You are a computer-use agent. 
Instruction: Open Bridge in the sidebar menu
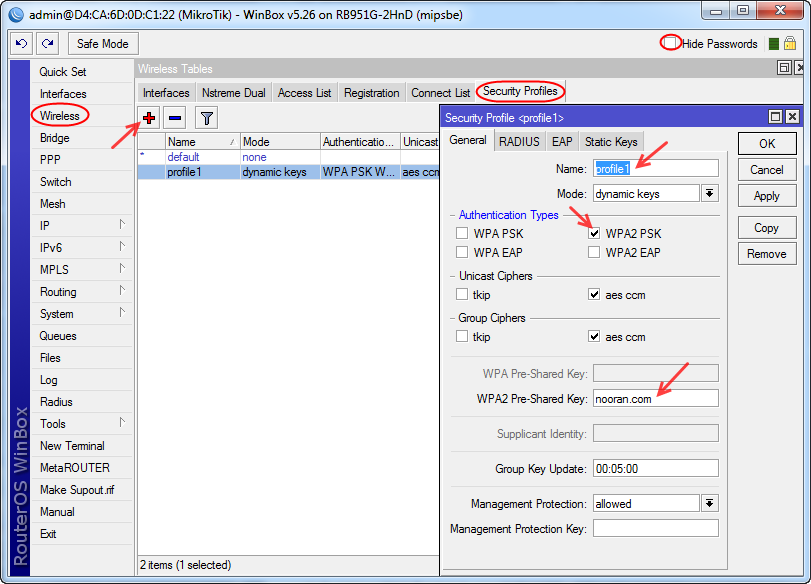82,138
